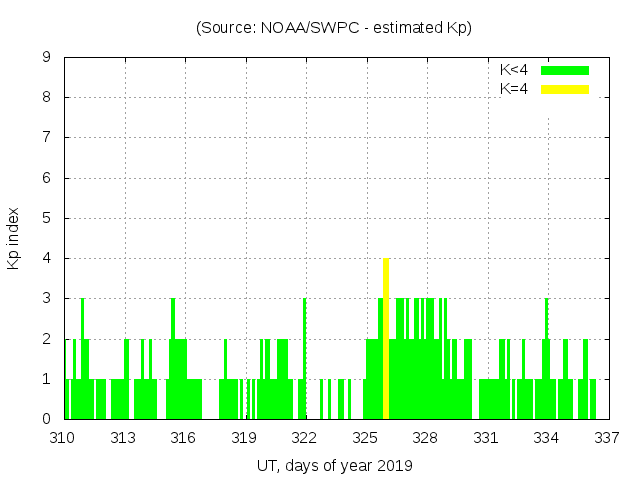
Task: Click the 'Kp index' y-axis label
Action: tap(14, 238)
